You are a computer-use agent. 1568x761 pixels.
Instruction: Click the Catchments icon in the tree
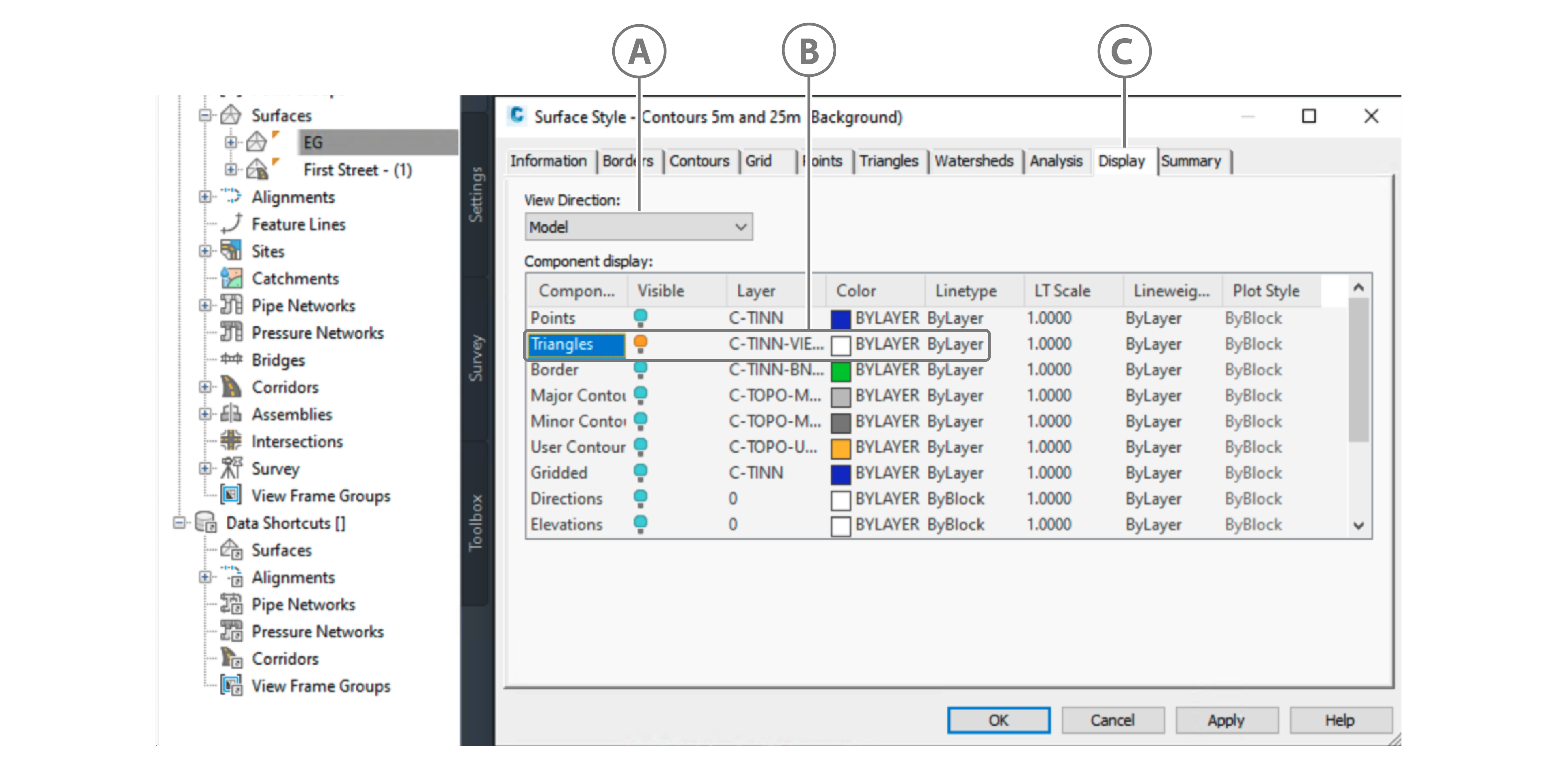click(x=231, y=278)
